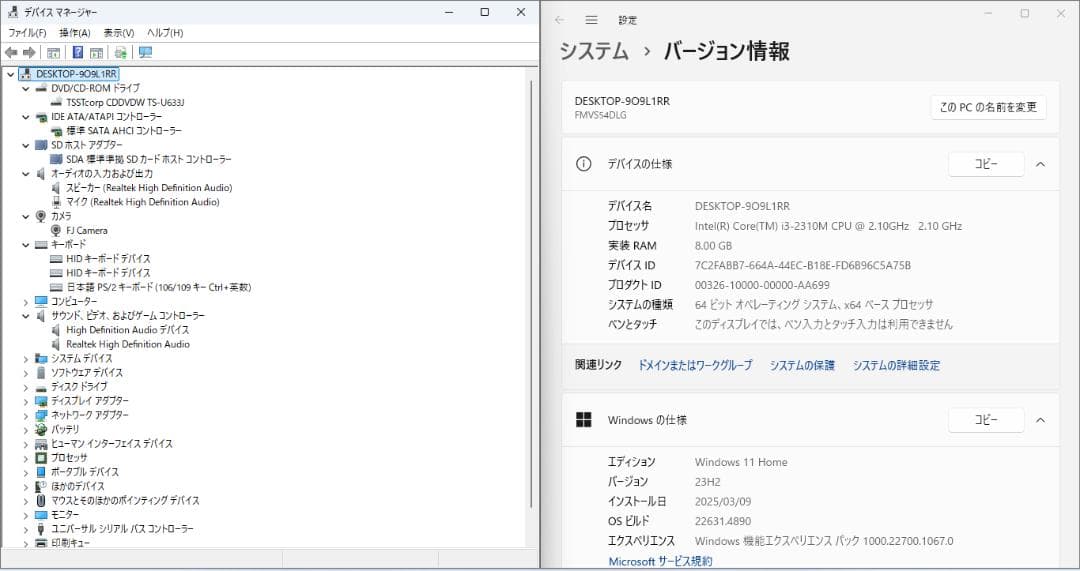Screen dimensions: 1080x571
Task: Collapse the device specifications section chevron
Action: tap(1040, 164)
